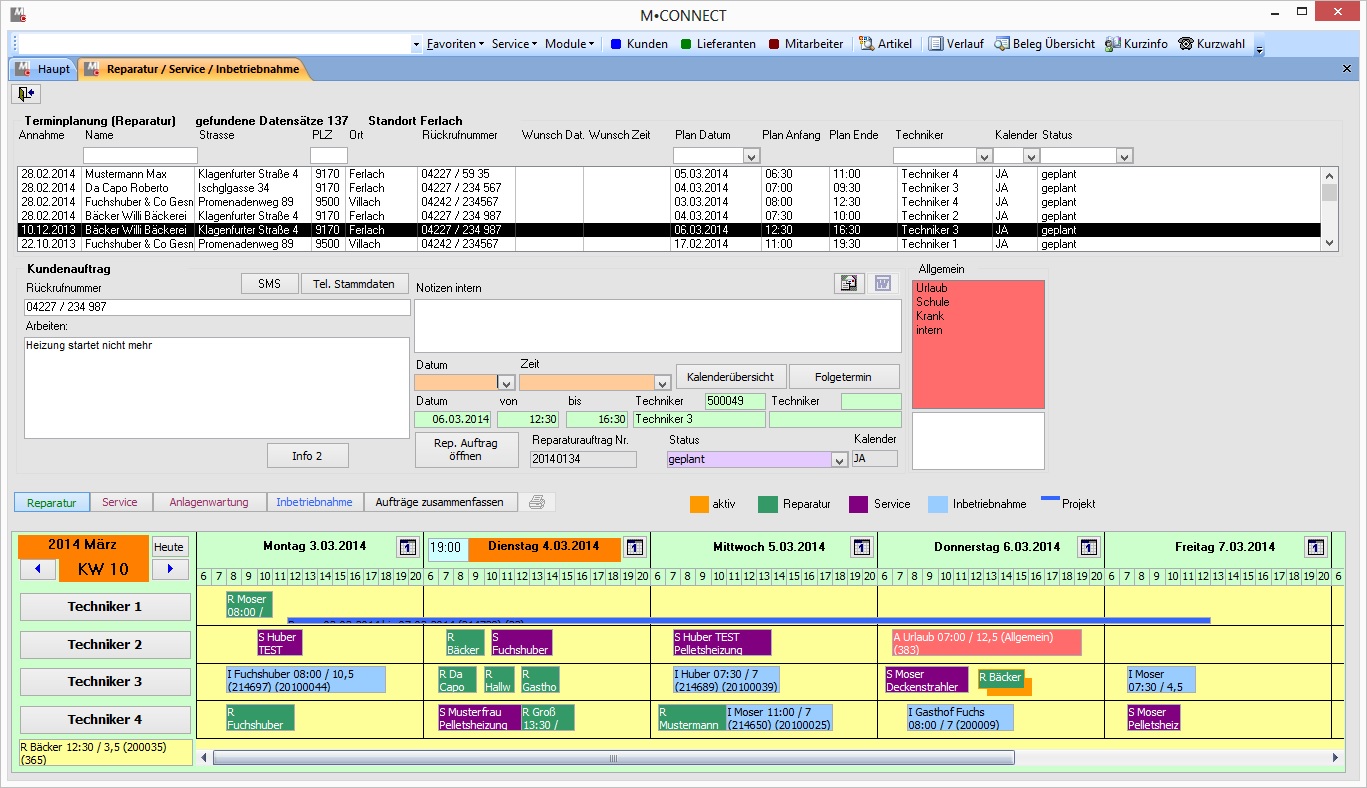Open the Favoriten menu
This screenshot has width=1367, height=788.
[x=455, y=44]
